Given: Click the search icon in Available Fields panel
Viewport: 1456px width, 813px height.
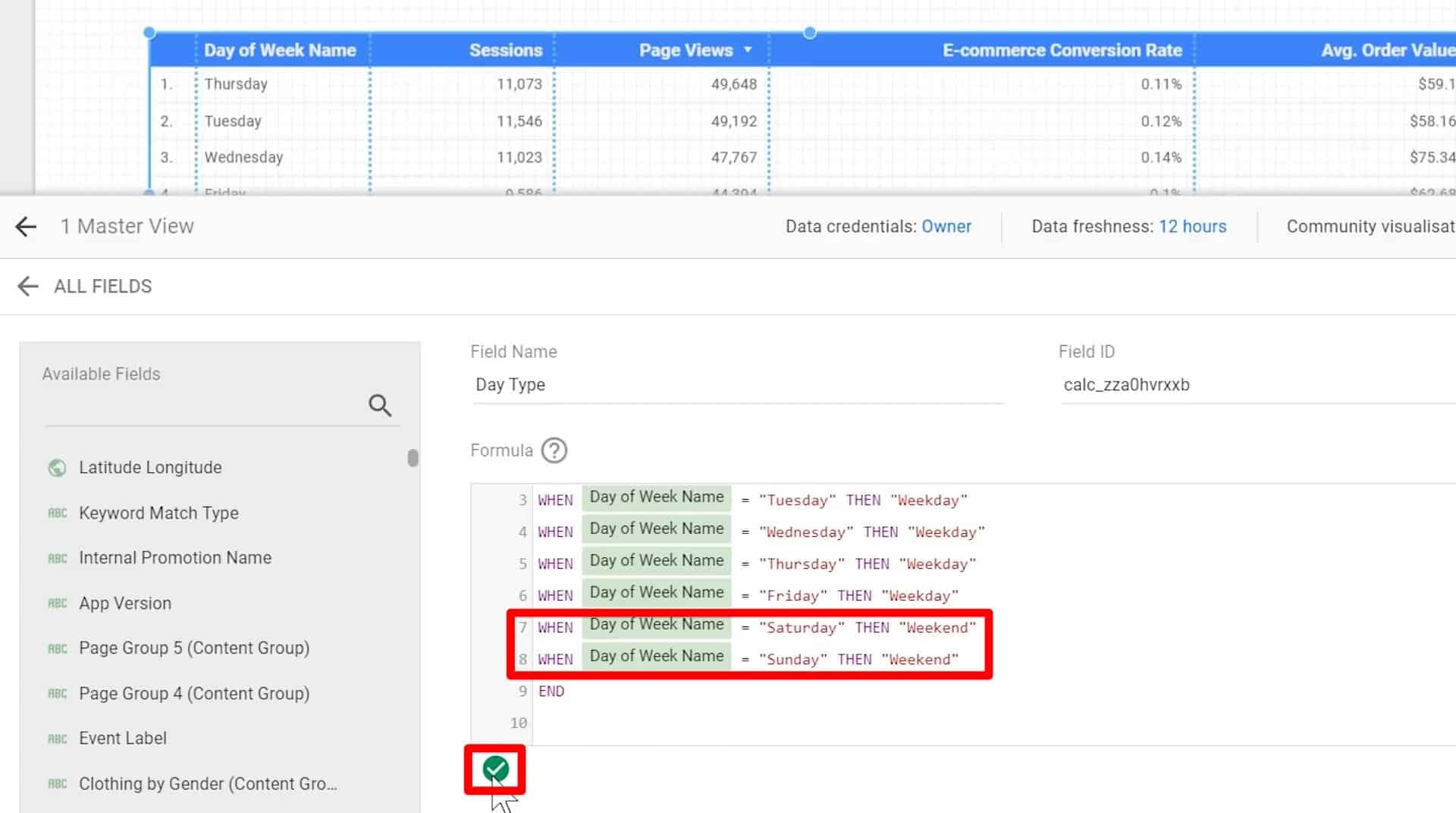Looking at the screenshot, I should click(380, 406).
